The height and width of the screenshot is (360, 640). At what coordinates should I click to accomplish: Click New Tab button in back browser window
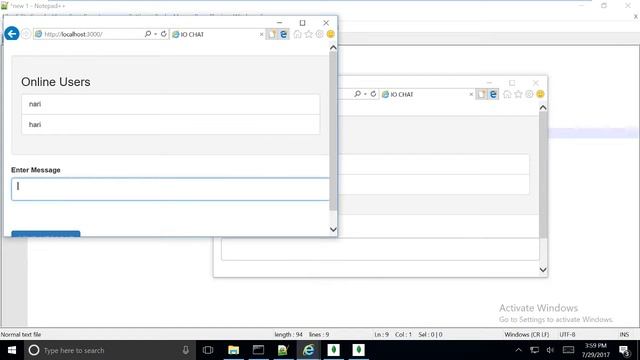coord(482,94)
